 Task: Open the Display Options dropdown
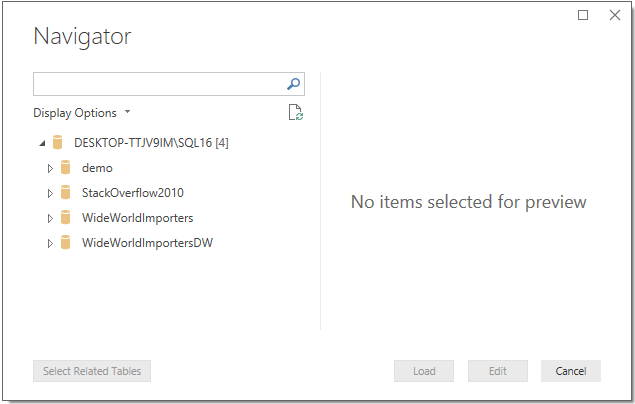(82, 113)
